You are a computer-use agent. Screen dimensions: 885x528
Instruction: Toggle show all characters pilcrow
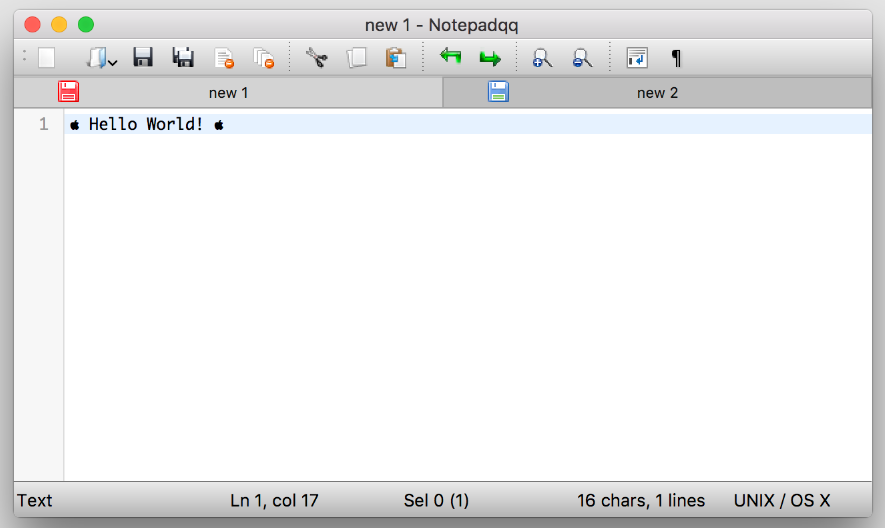pos(676,58)
